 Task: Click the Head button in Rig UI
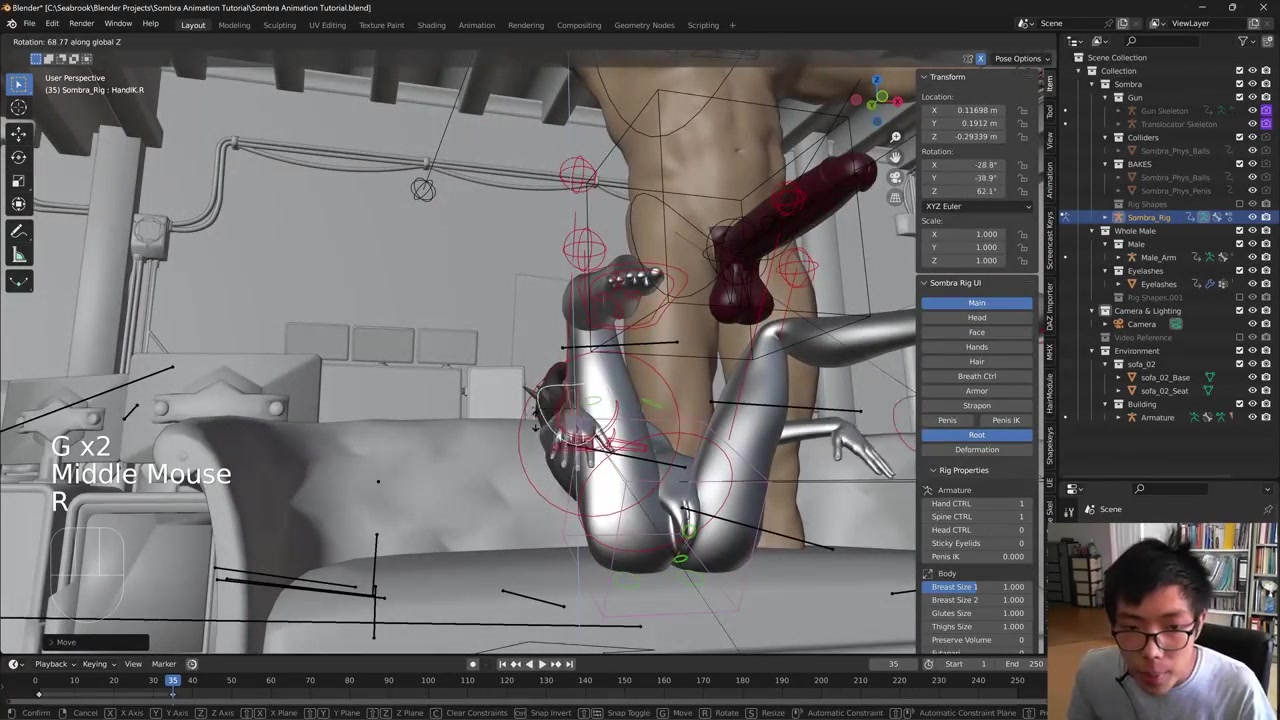(x=976, y=318)
